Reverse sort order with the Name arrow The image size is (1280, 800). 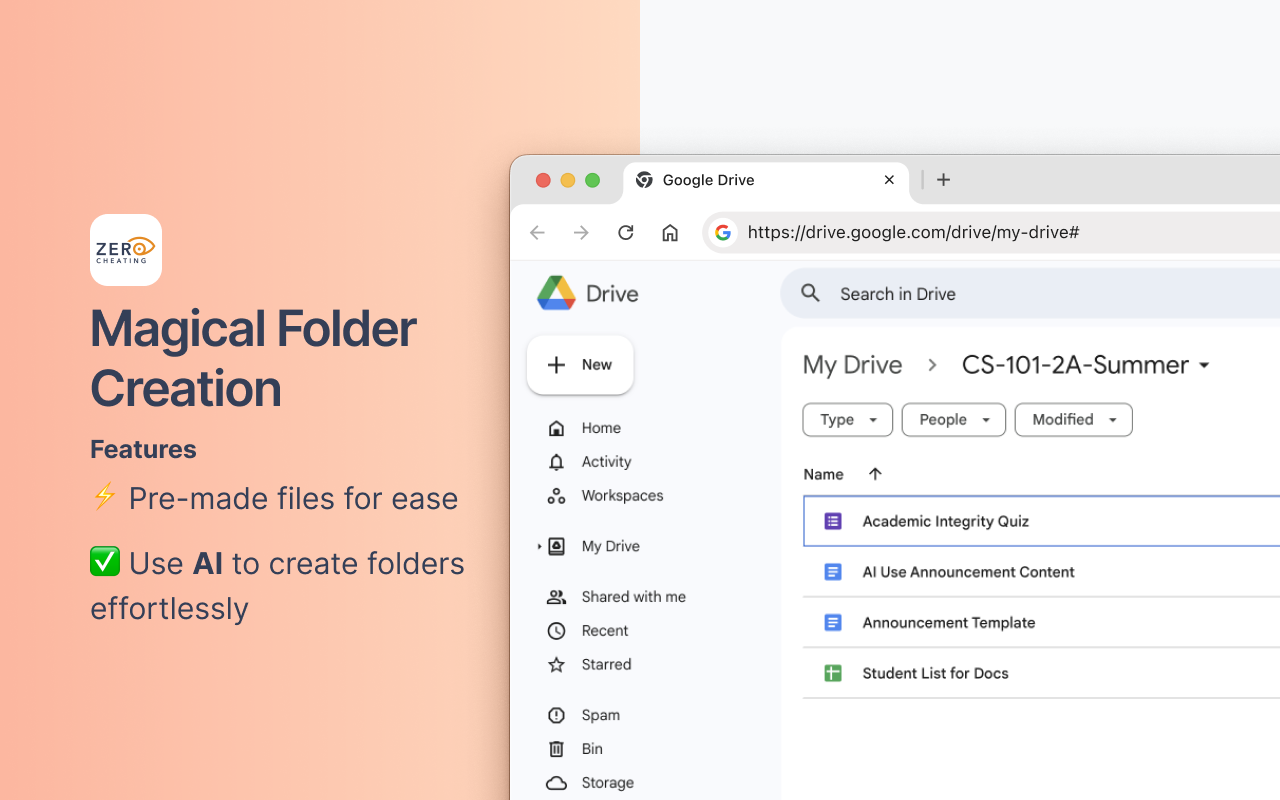[875, 474]
